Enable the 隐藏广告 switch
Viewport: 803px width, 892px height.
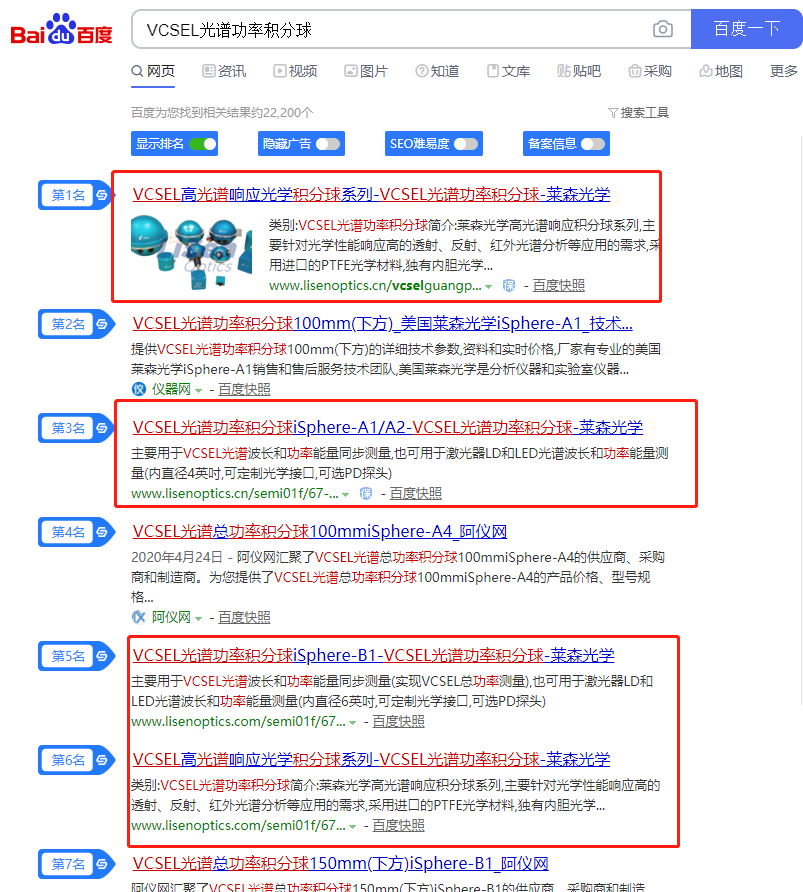click(328, 144)
